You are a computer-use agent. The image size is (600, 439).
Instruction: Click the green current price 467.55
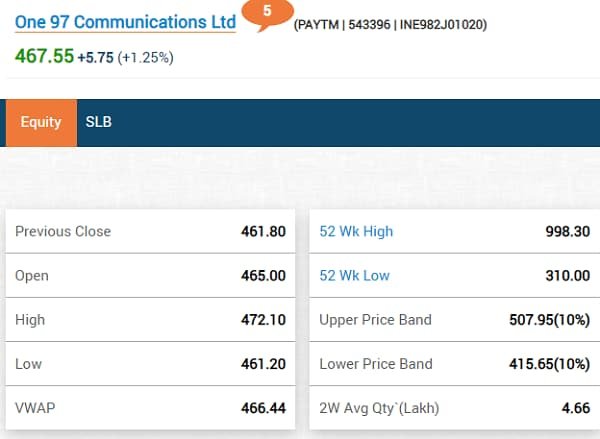coord(44,56)
